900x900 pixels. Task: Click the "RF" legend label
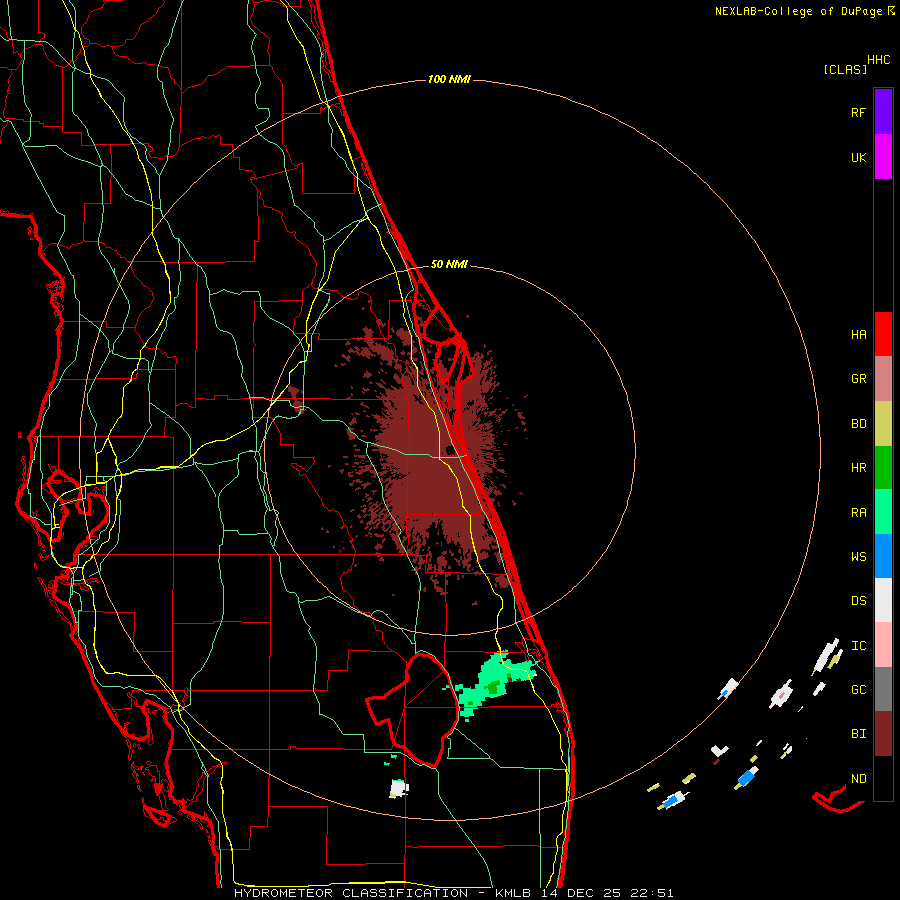coord(858,112)
